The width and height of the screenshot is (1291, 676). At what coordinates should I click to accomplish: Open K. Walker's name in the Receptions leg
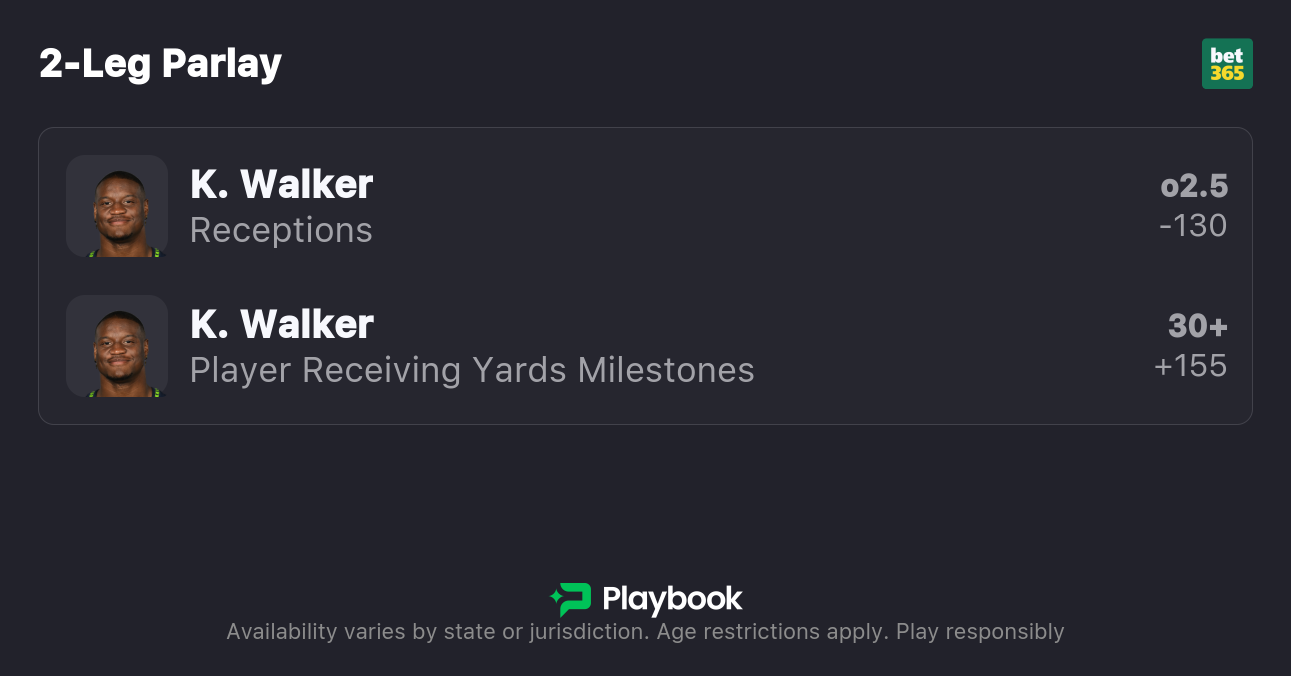(x=281, y=185)
